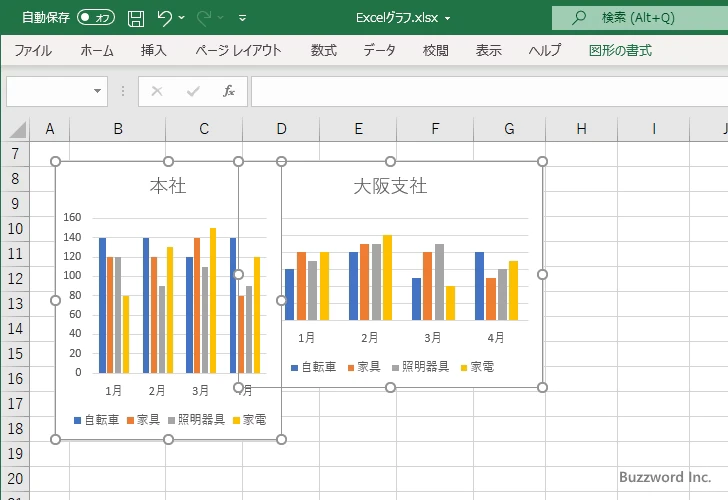Expand the Name Box dropdown arrow
Viewport: 728px width, 500px height.
click(98, 91)
